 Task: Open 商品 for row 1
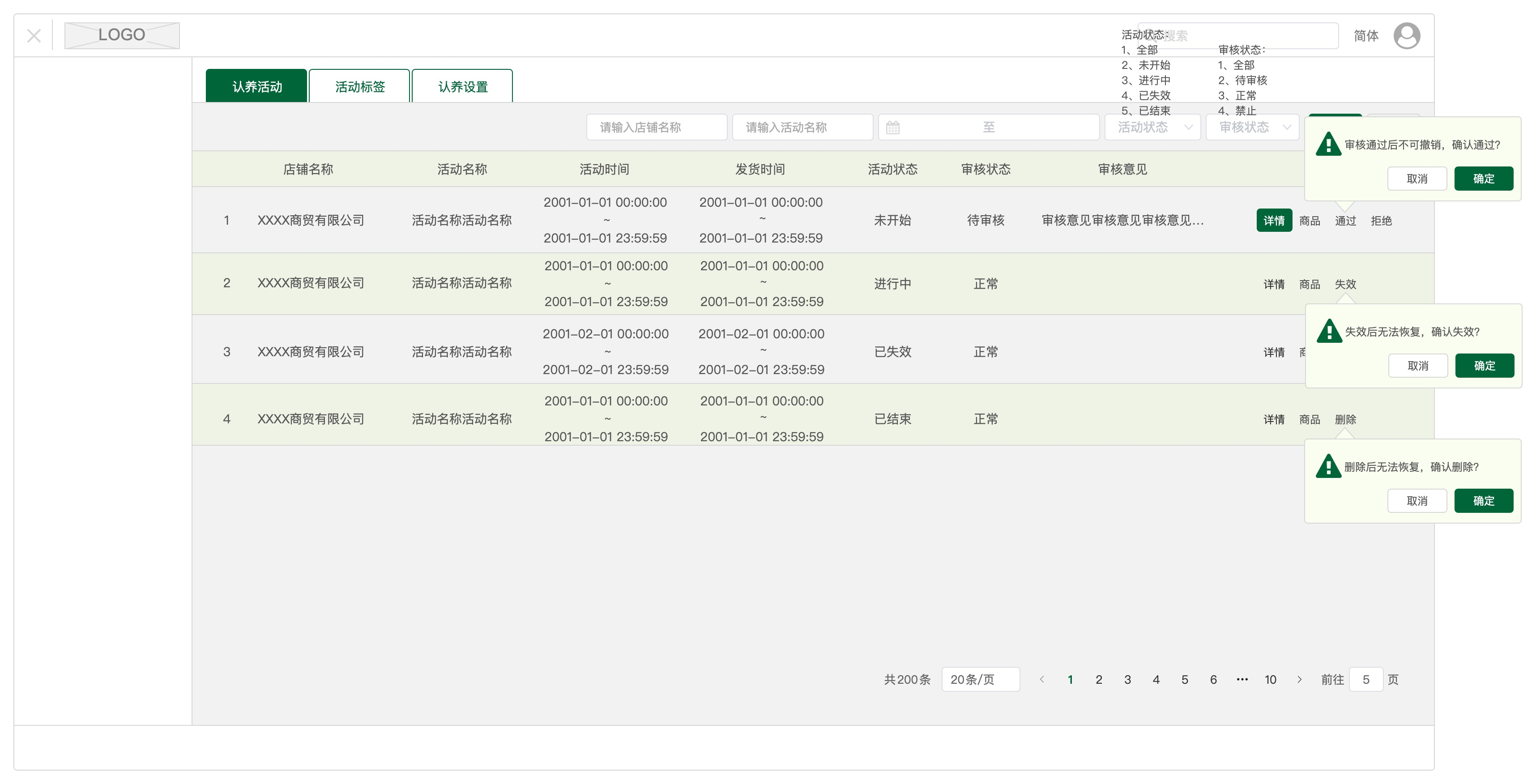pyautogui.click(x=1310, y=221)
